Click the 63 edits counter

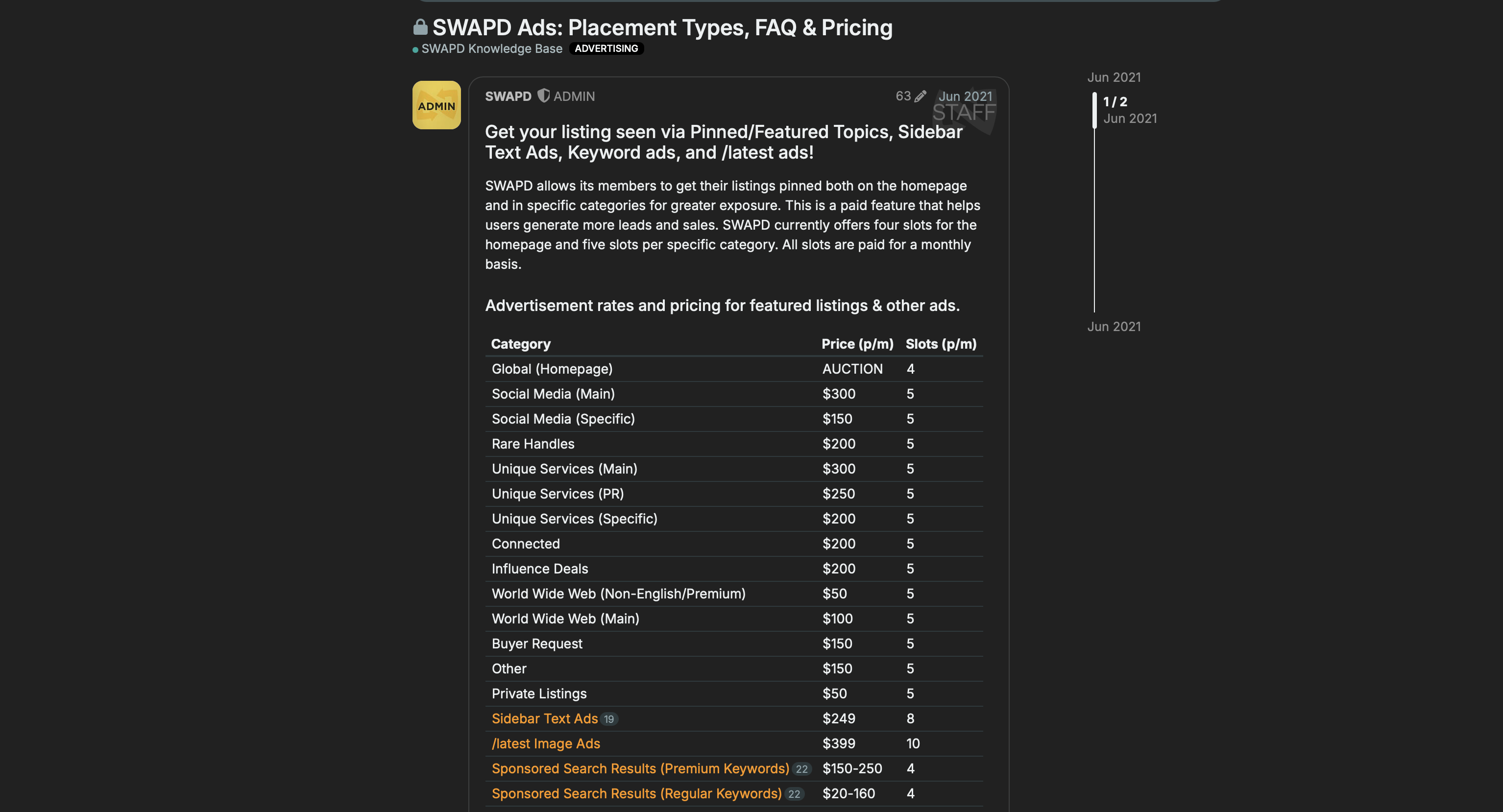coord(902,96)
